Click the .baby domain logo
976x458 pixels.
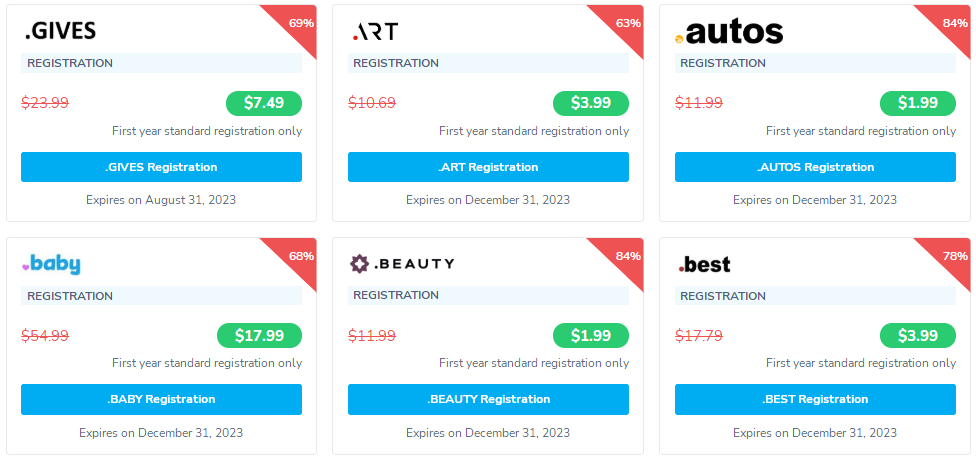pyautogui.click(x=51, y=265)
